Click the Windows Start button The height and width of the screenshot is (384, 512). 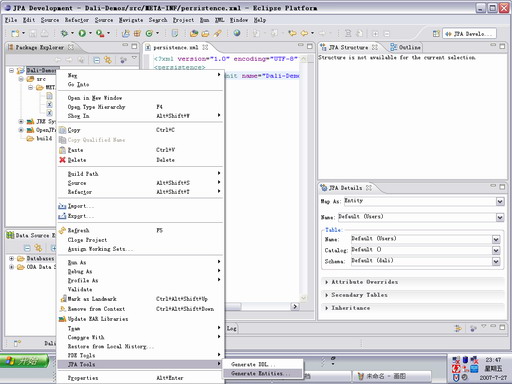click(24, 361)
